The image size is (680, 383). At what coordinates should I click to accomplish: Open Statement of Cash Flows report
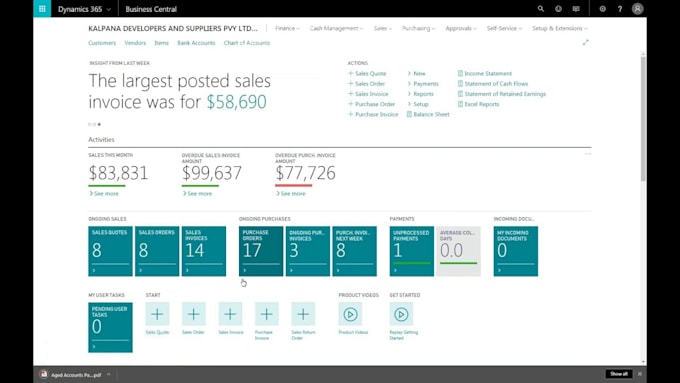(493, 84)
